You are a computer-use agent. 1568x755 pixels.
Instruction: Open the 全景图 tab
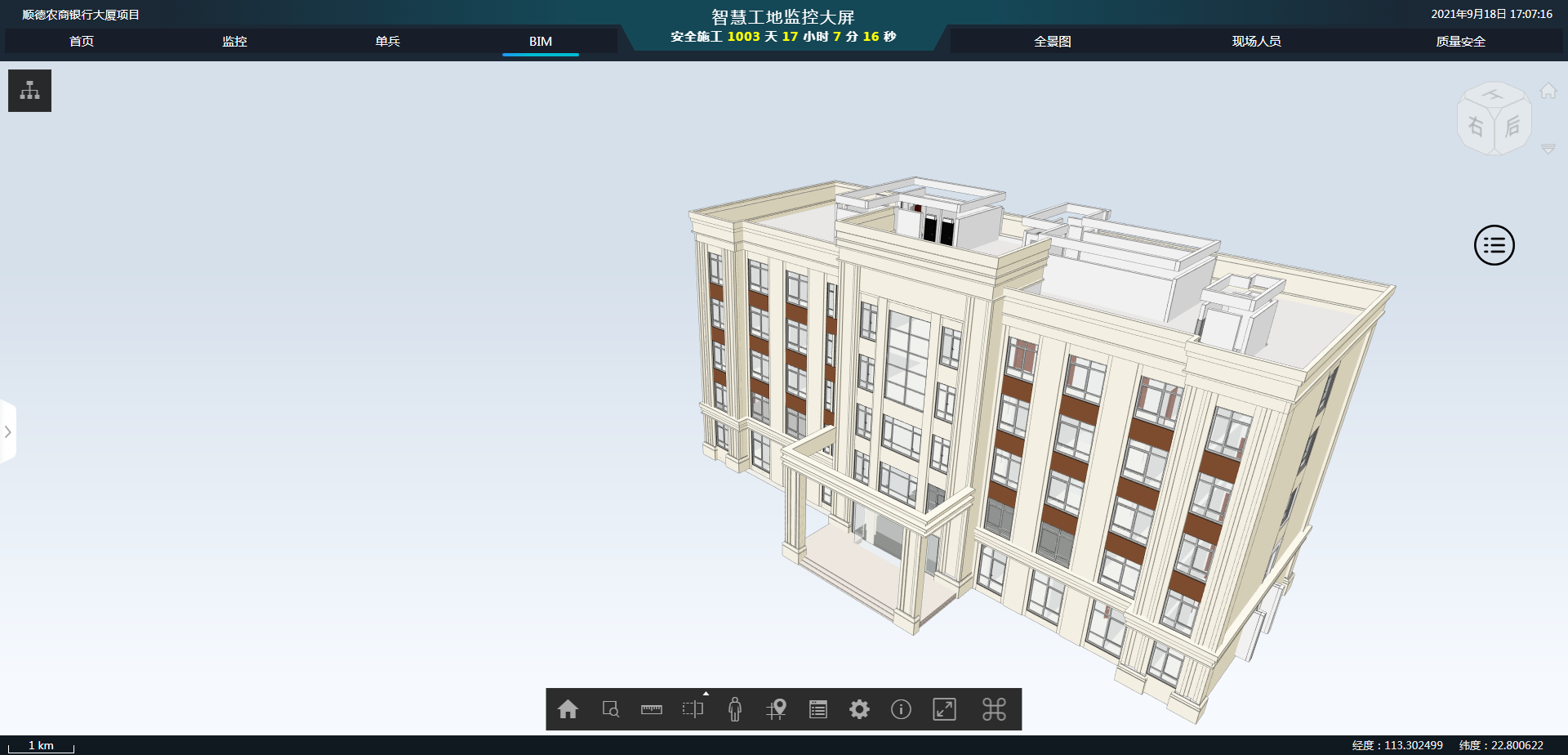click(1052, 42)
